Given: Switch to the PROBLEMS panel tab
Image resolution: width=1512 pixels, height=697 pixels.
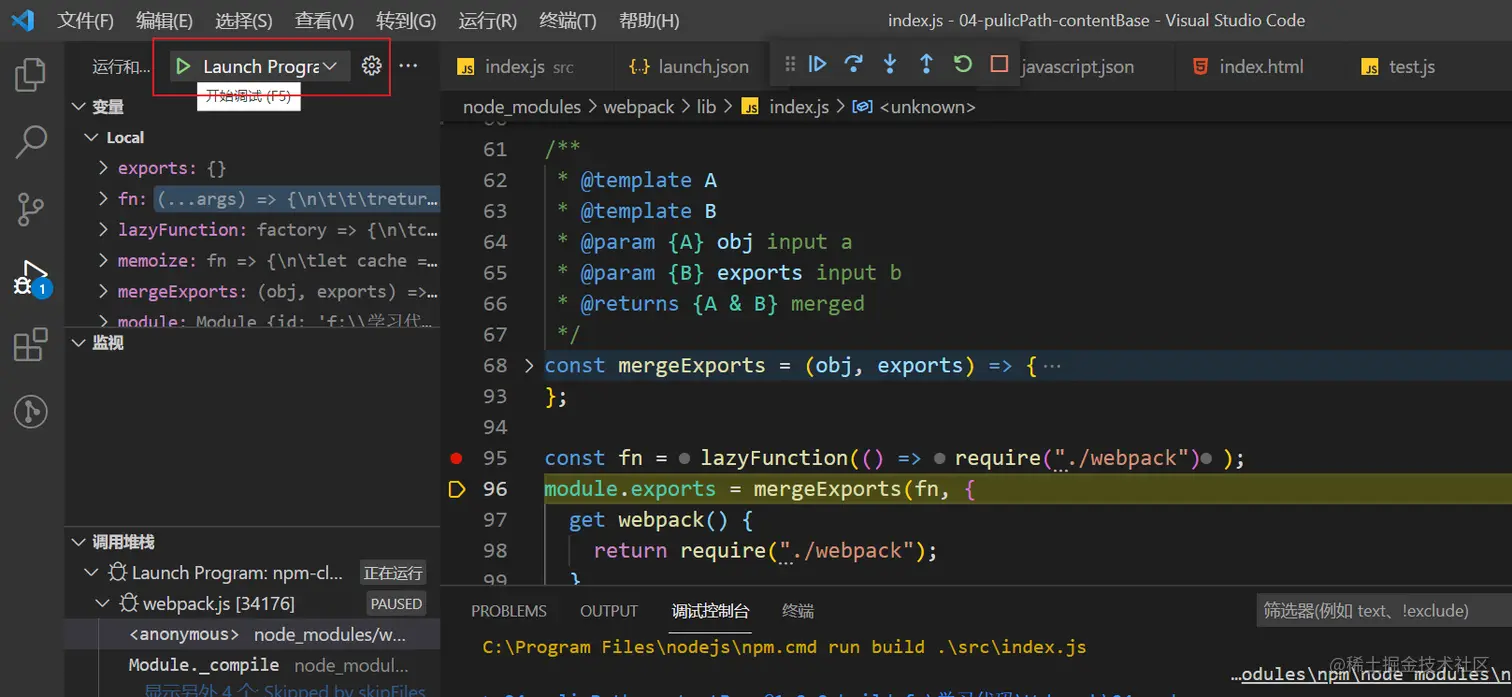Looking at the screenshot, I should tap(509, 611).
